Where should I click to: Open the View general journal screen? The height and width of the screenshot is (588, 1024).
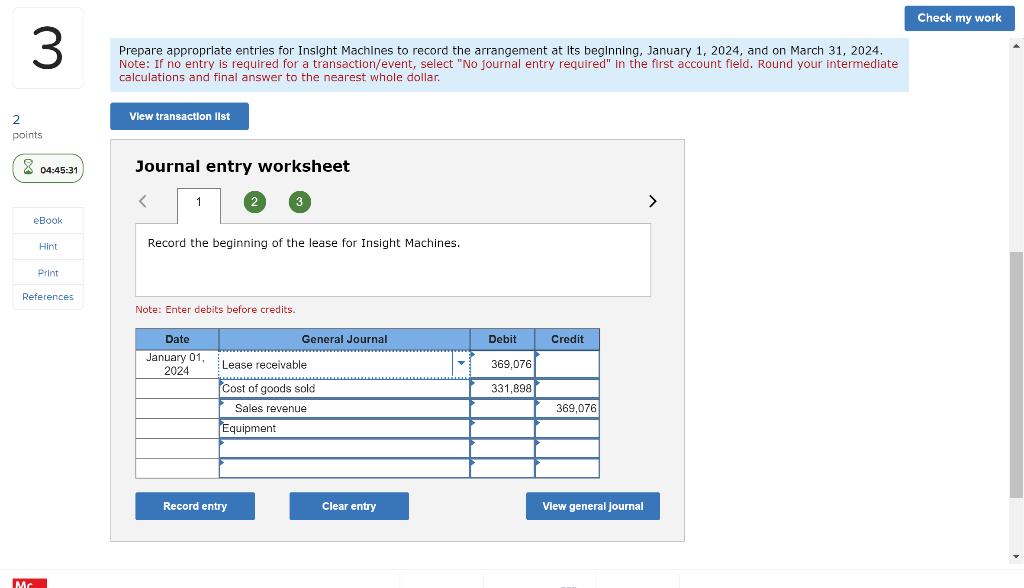pyautogui.click(x=592, y=506)
